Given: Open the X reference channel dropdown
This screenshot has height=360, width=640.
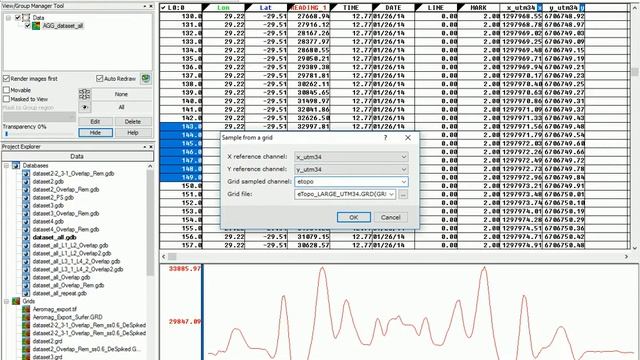Looking at the screenshot, I should tap(403, 157).
